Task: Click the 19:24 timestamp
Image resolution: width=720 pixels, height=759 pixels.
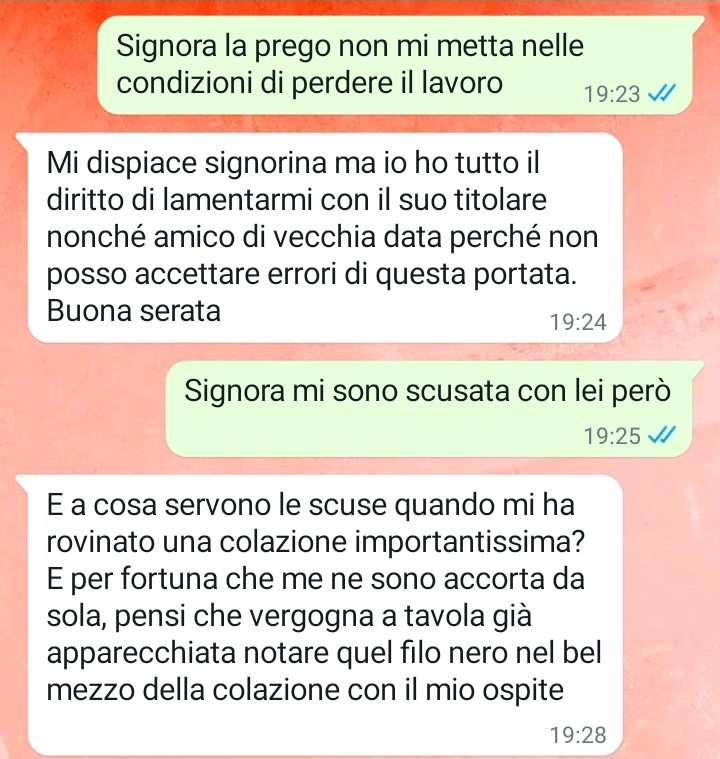Action: 578,322
